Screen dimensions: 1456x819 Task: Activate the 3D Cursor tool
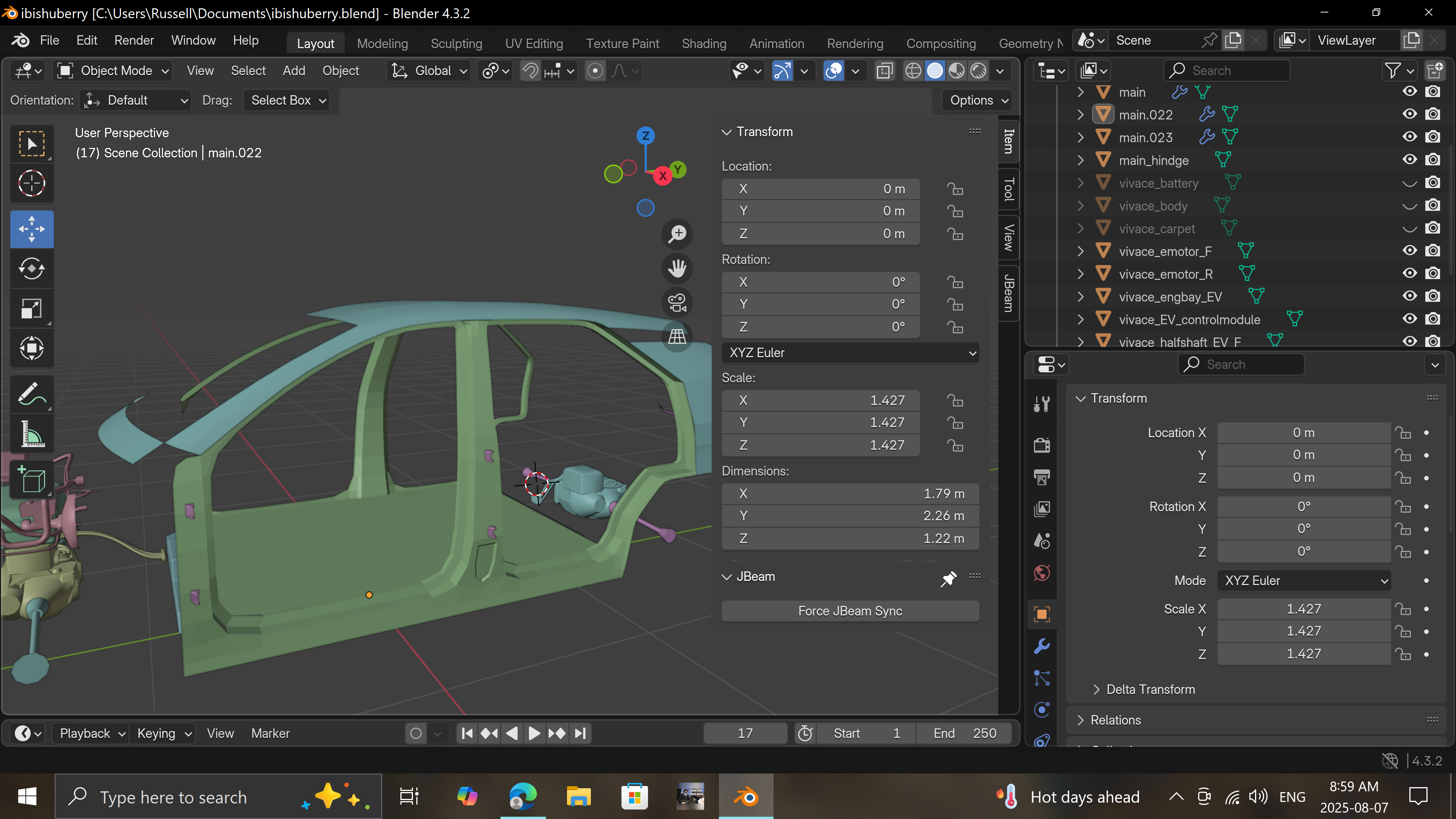(x=31, y=183)
